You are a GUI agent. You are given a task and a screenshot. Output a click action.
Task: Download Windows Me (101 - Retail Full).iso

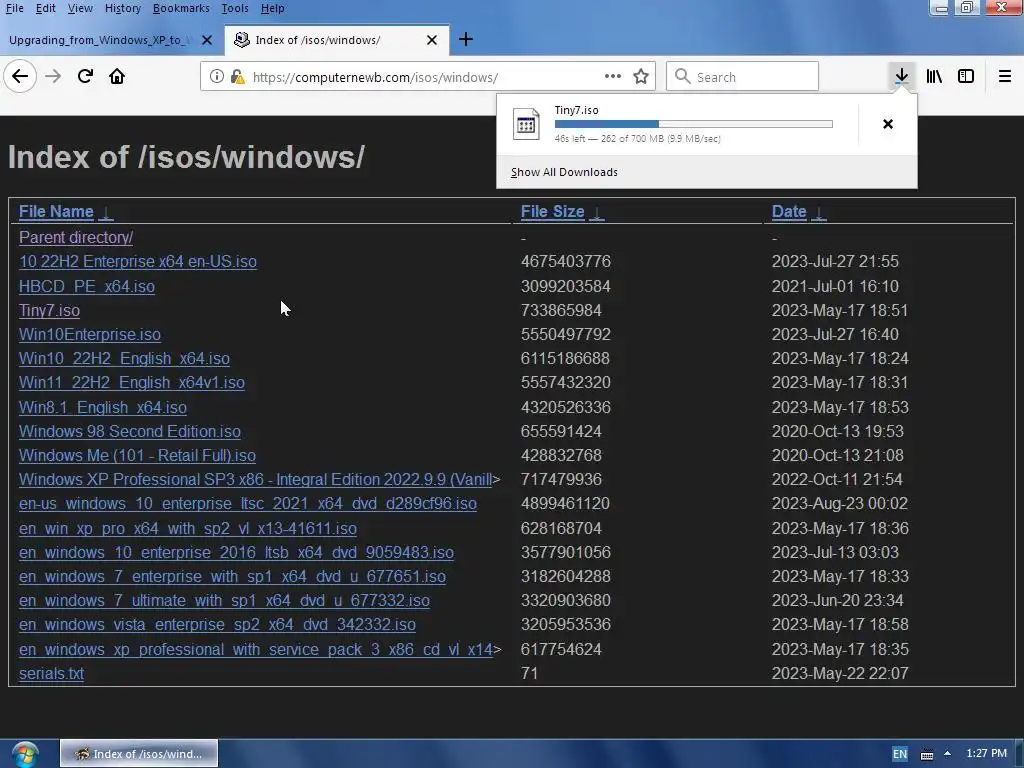[137, 456]
